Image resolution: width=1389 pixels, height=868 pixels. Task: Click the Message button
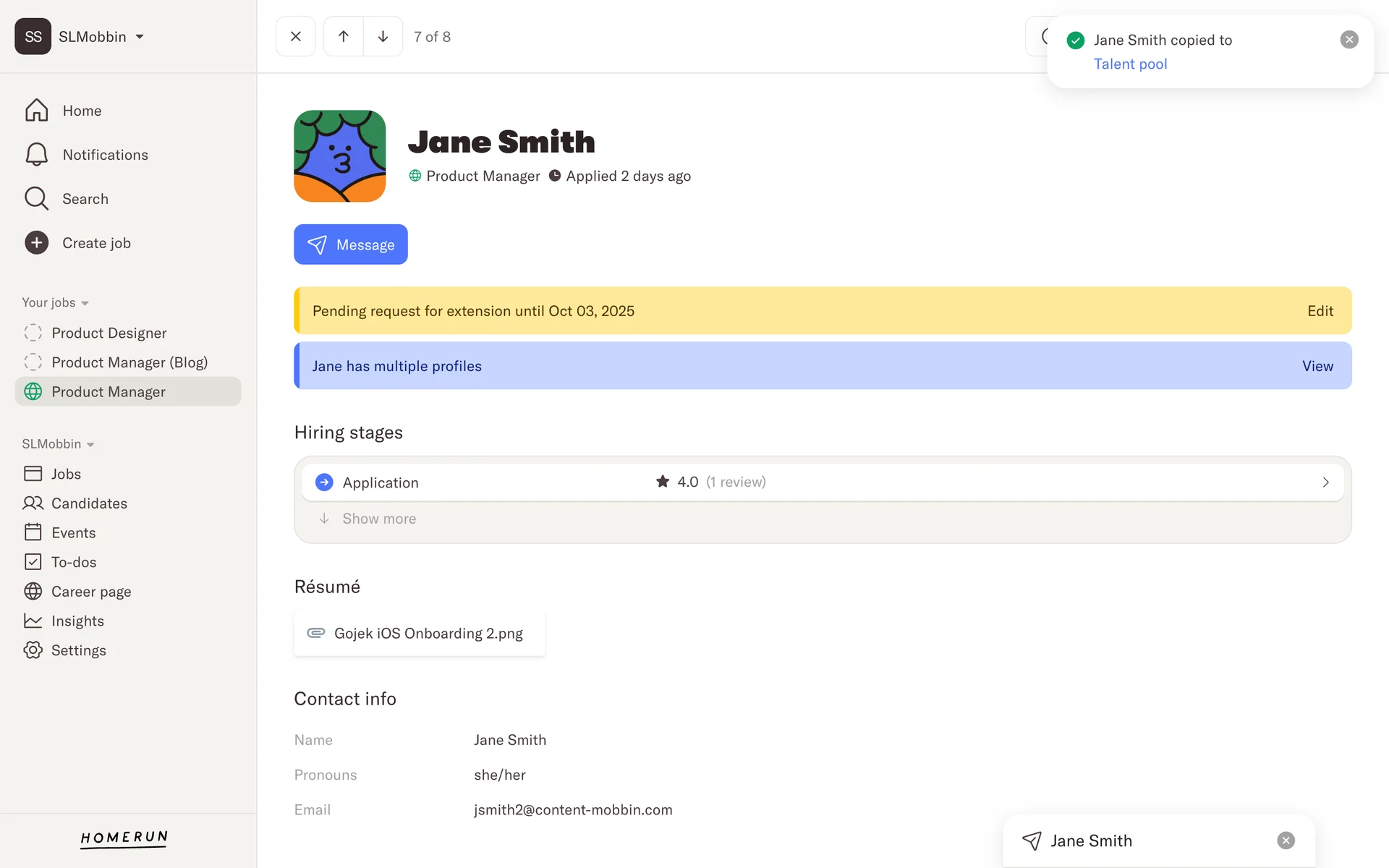pos(350,244)
